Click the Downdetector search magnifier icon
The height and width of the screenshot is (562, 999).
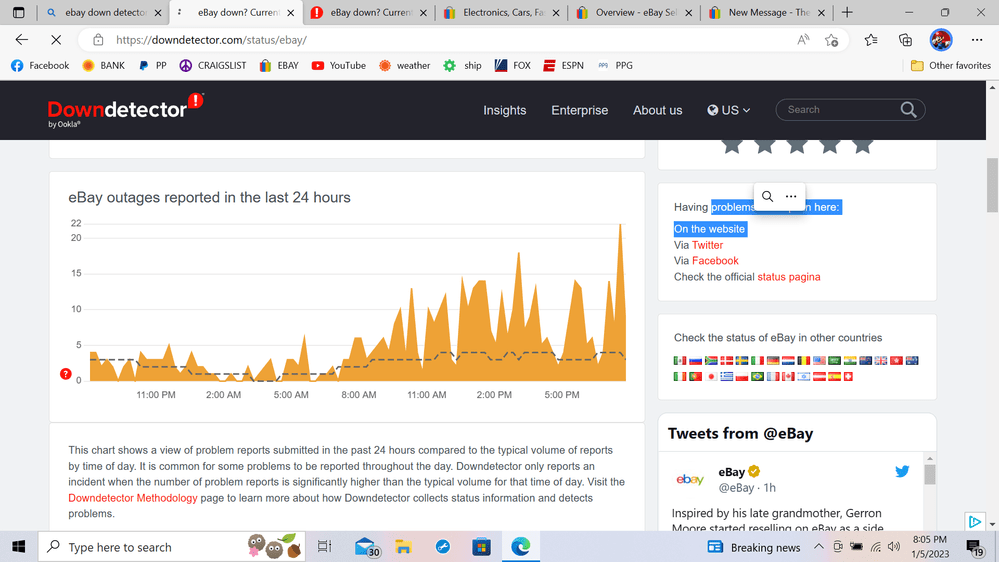909,110
